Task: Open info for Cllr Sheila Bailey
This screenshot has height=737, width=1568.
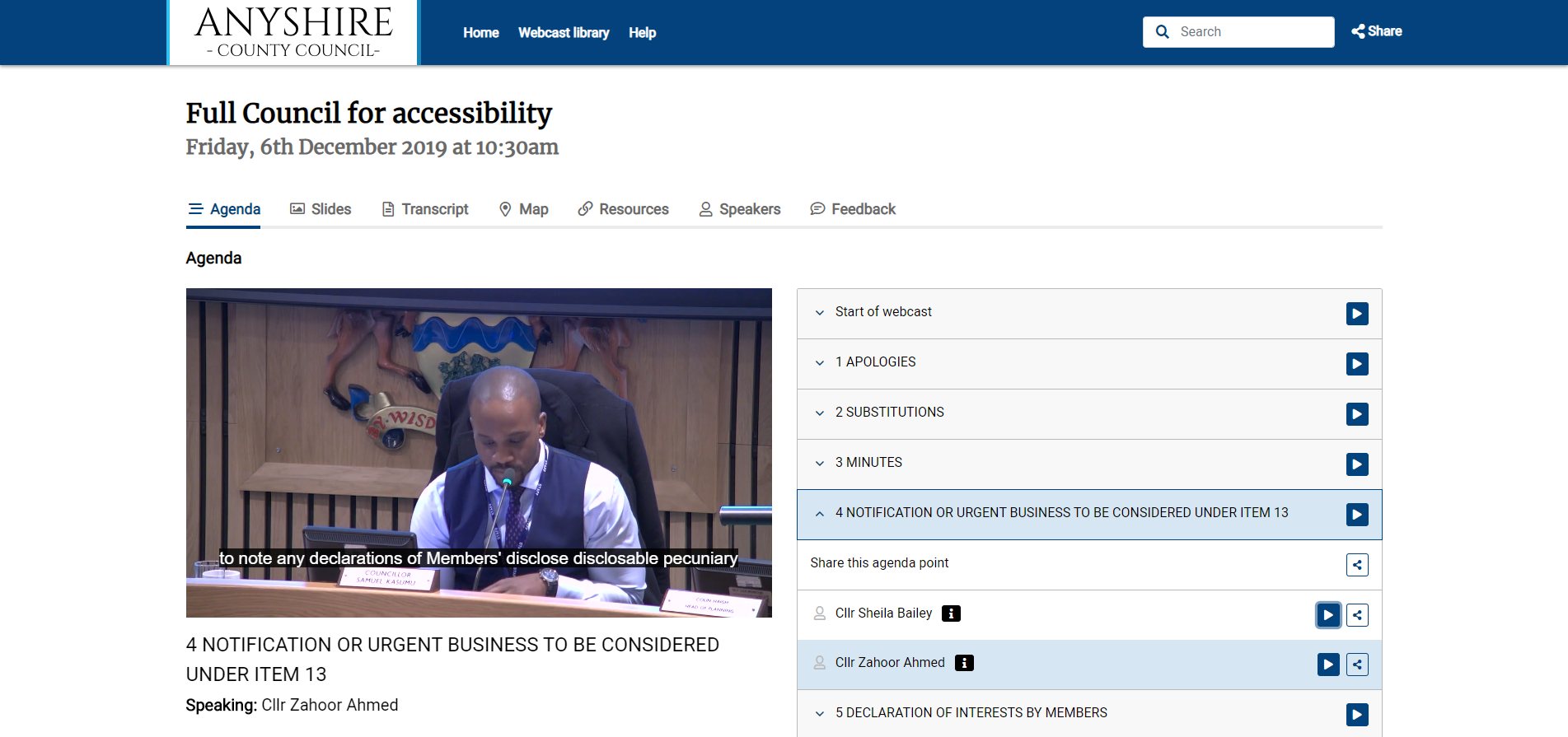Action: pos(951,613)
